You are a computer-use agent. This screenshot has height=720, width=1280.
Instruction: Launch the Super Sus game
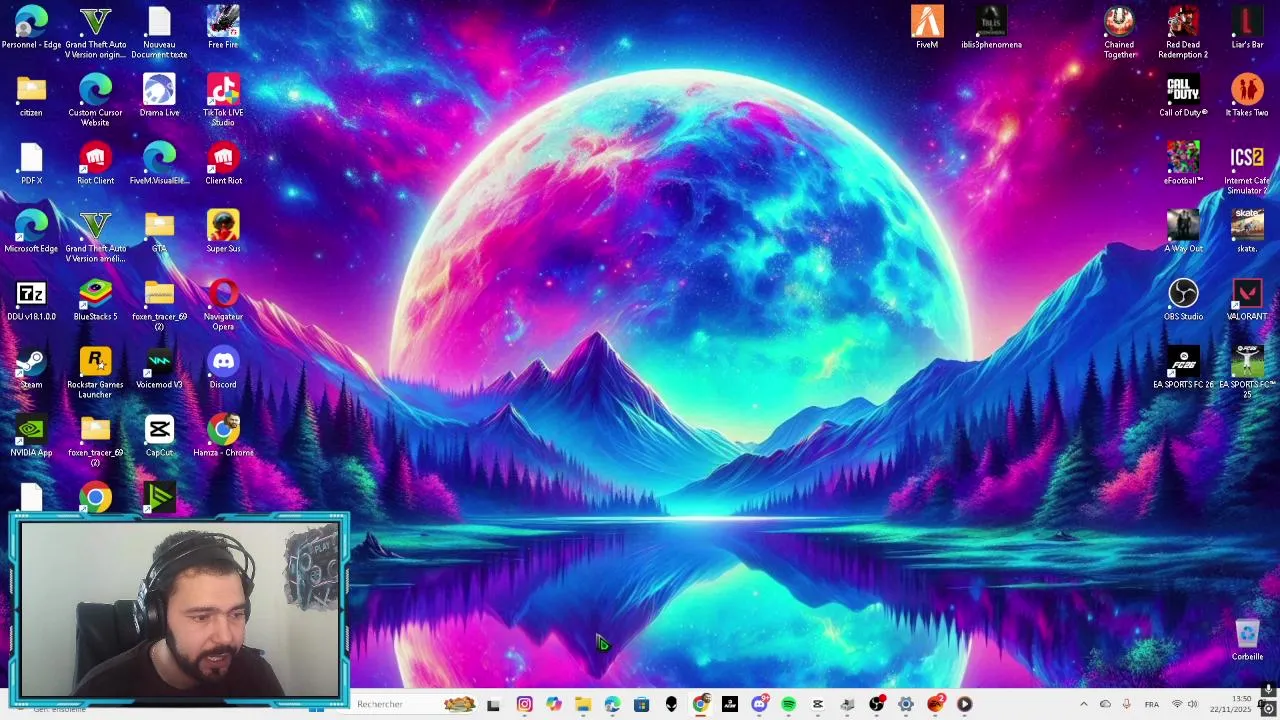coord(223,231)
